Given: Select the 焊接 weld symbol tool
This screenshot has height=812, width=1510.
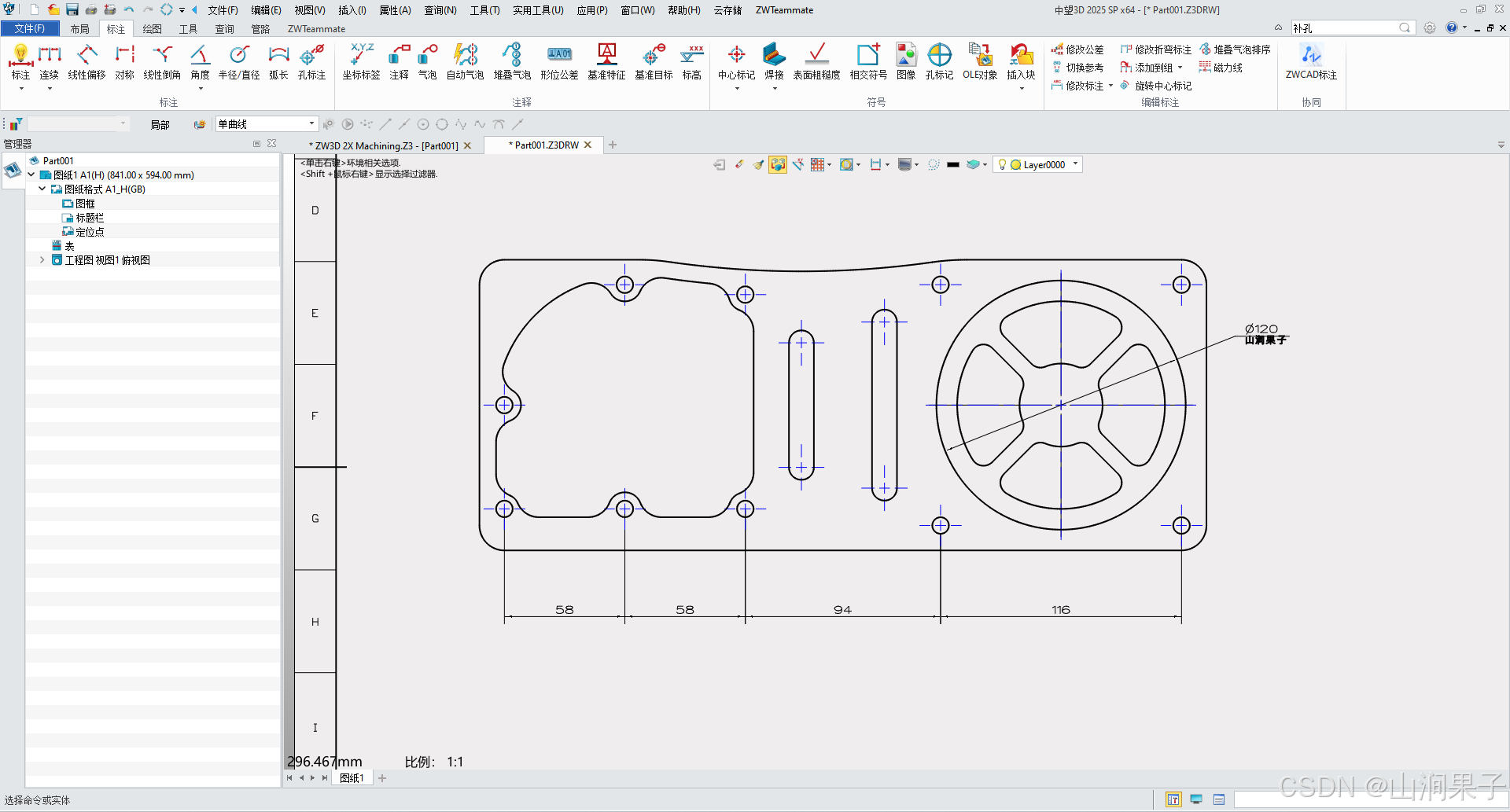Looking at the screenshot, I should [x=774, y=60].
